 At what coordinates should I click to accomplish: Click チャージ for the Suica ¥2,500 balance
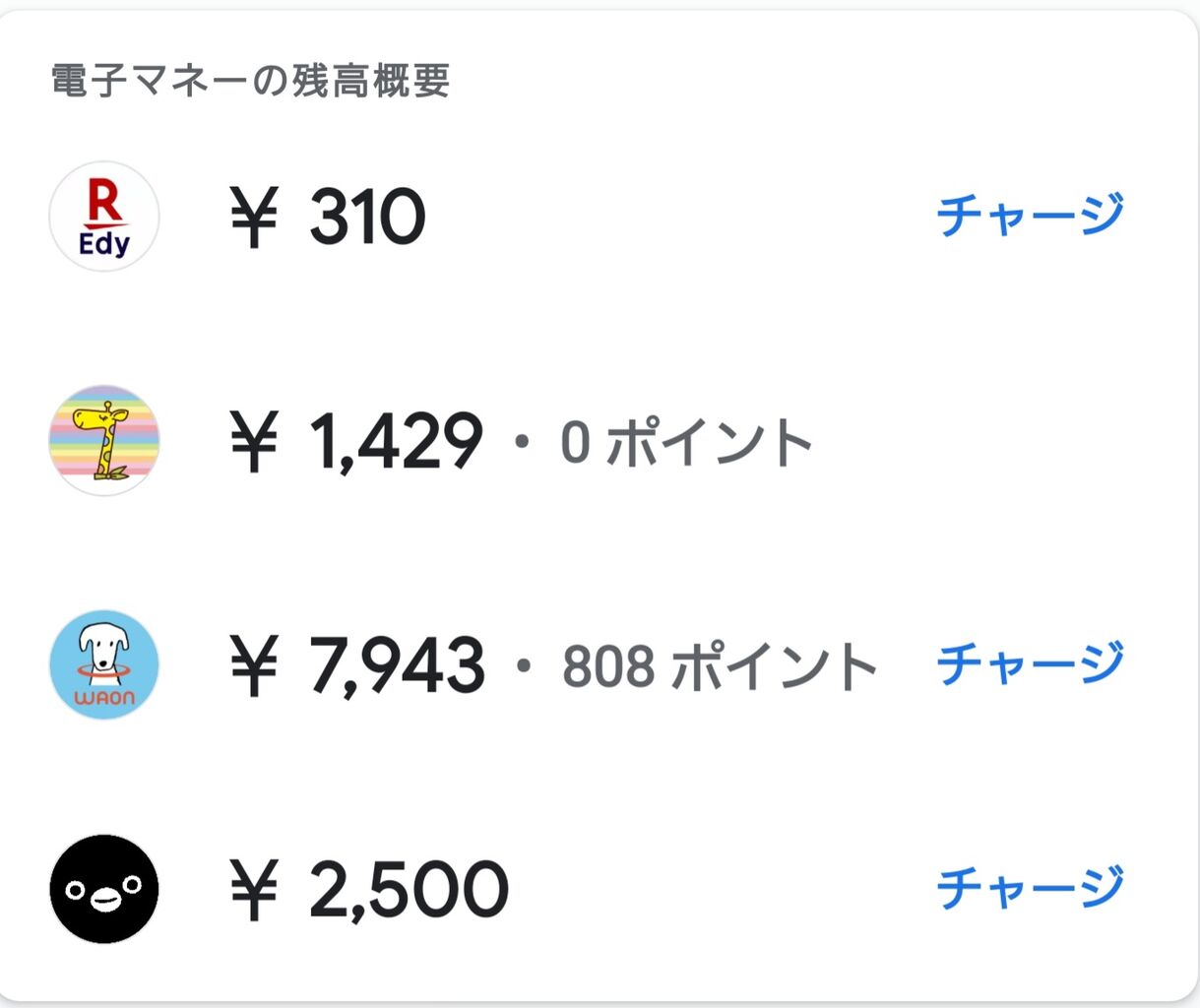[x=1030, y=888]
